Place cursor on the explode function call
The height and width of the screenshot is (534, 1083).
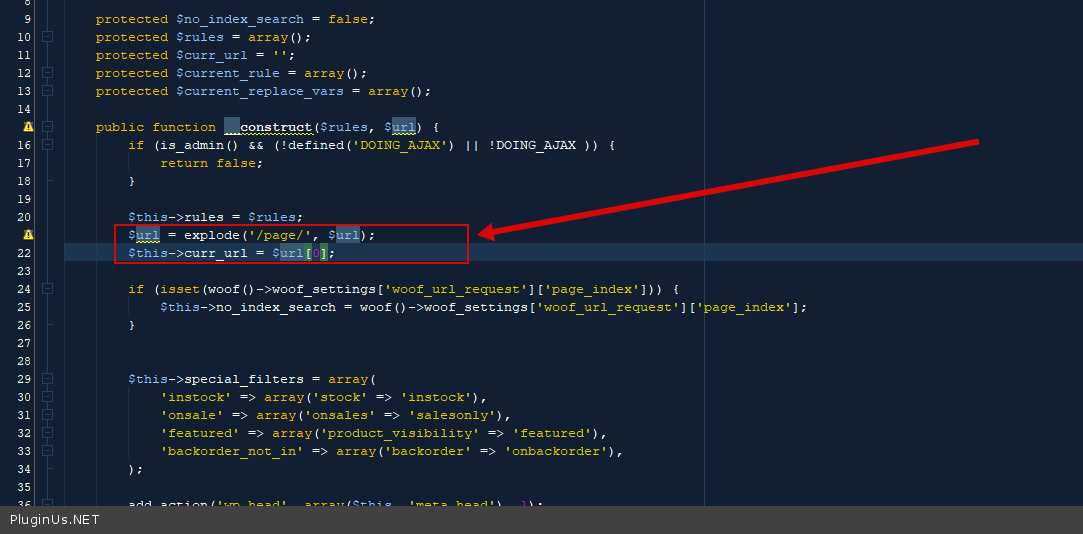click(x=211, y=235)
